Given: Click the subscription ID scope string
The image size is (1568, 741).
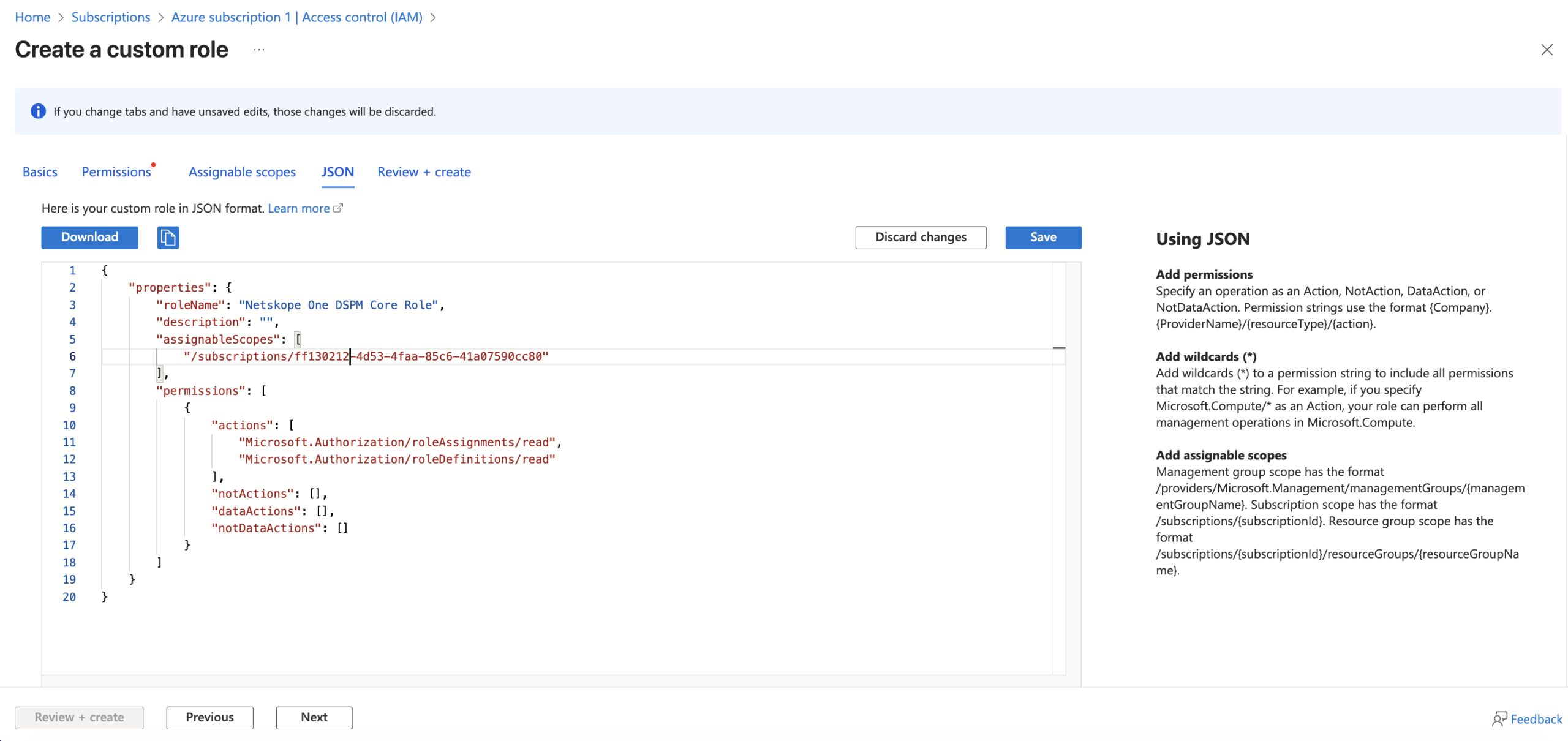Looking at the screenshot, I should pos(366,356).
